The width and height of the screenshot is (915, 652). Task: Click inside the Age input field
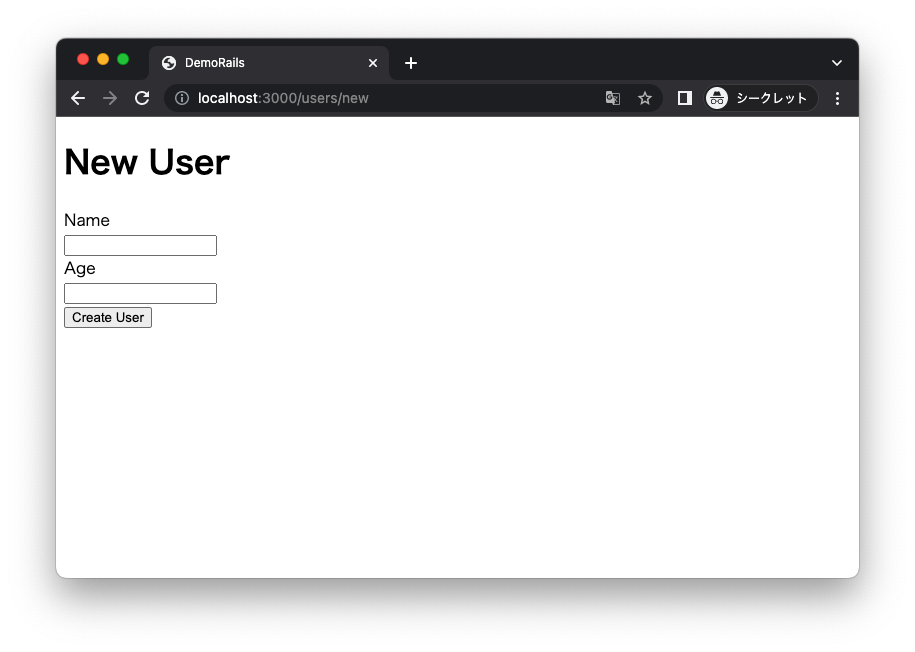point(139,293)
